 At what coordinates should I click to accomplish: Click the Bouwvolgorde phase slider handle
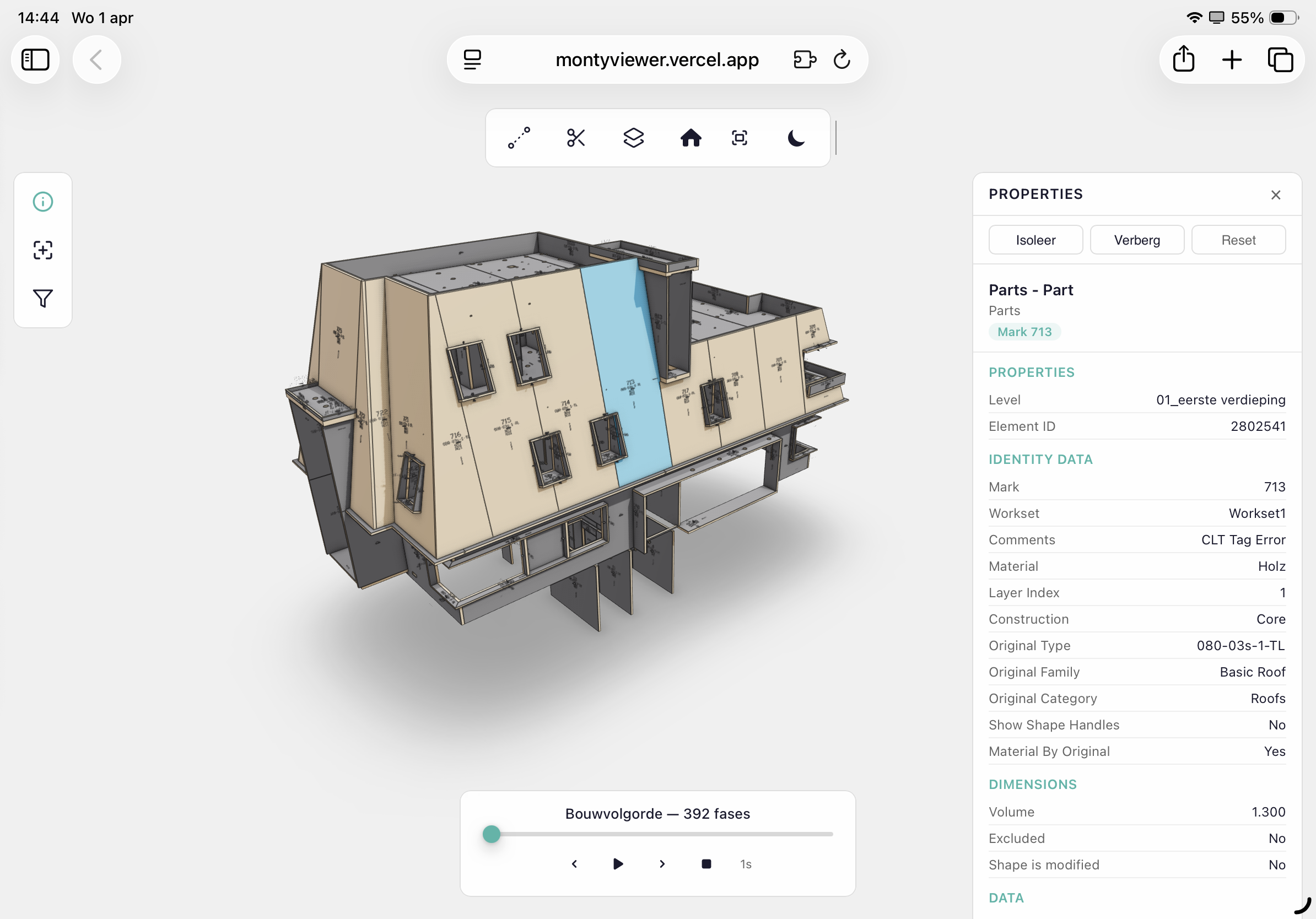coord(491,834)
